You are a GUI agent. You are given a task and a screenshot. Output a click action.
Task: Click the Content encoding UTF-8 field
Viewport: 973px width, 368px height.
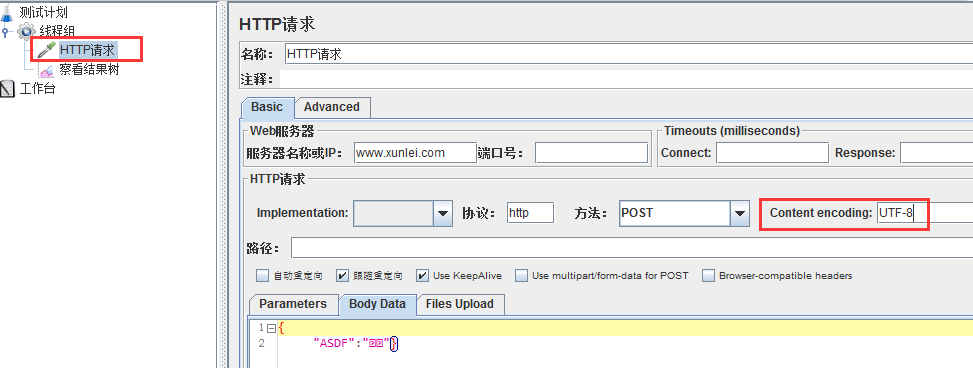tap(925, 213)
